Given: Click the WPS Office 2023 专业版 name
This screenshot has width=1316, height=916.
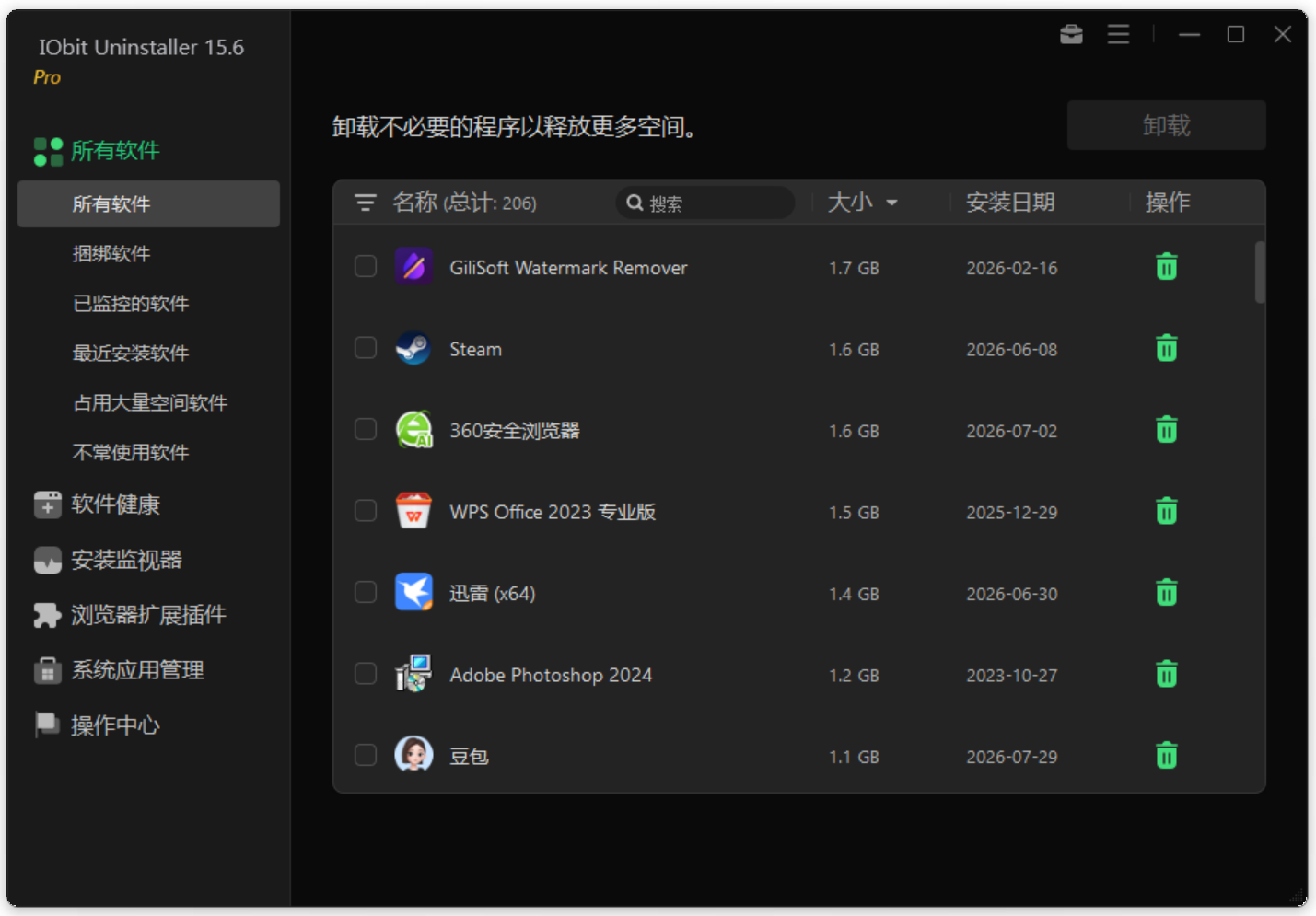Looking at the screenshot, I should [553, 512].
